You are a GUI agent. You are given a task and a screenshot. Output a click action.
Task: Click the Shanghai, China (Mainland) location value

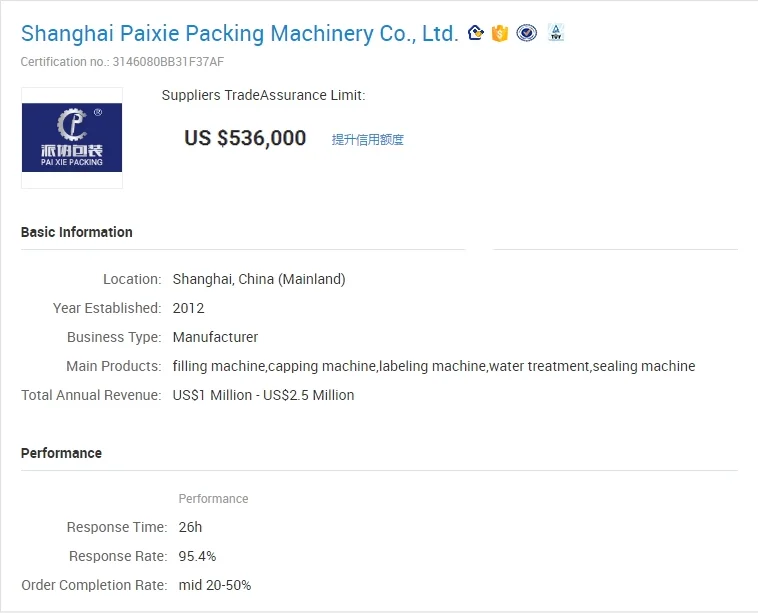259,279
